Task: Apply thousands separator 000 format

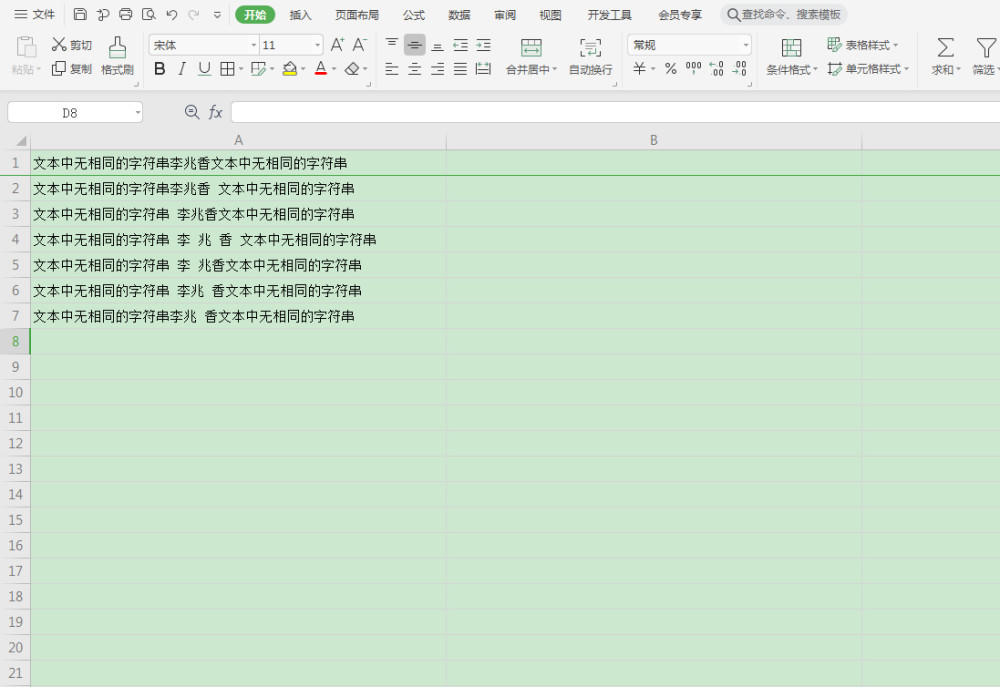Action: coord(693,68)
